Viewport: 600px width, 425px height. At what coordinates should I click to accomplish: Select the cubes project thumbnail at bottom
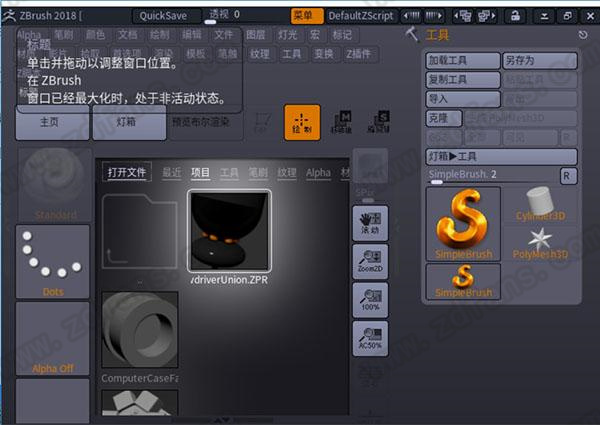pos(140,403)
